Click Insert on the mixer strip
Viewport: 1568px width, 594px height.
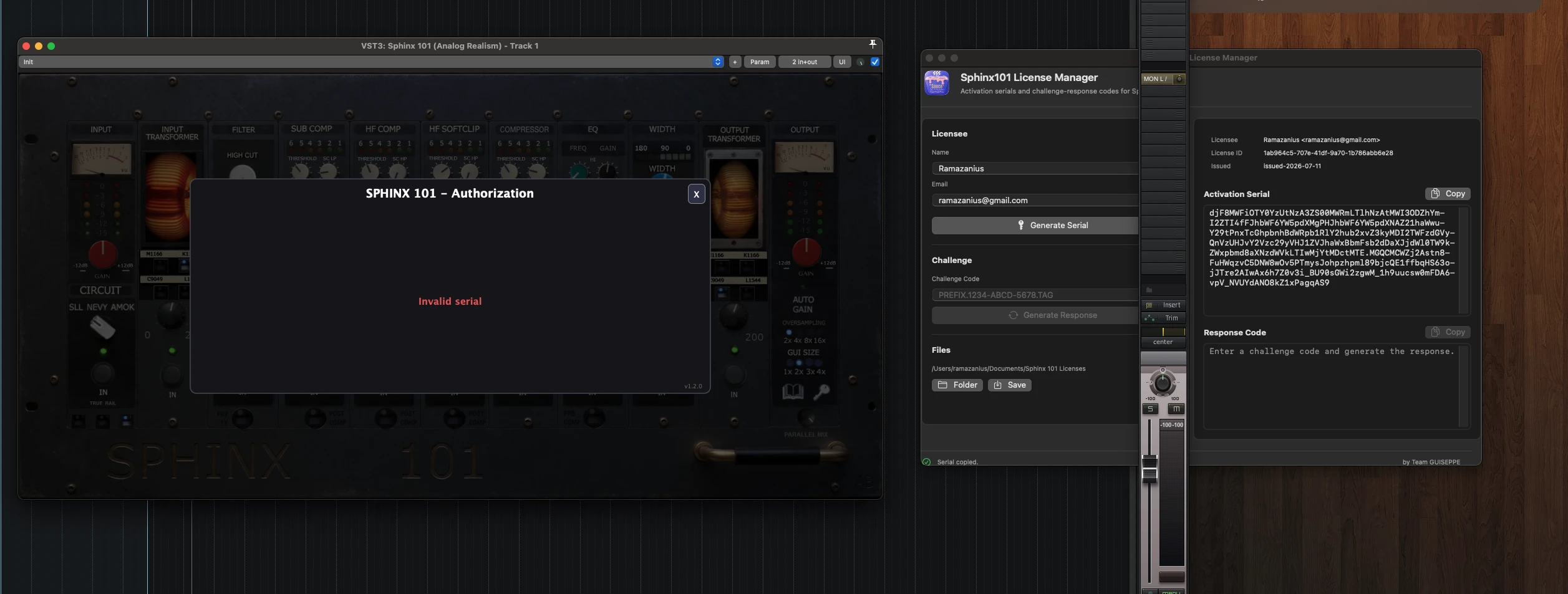pos(1171,305)
